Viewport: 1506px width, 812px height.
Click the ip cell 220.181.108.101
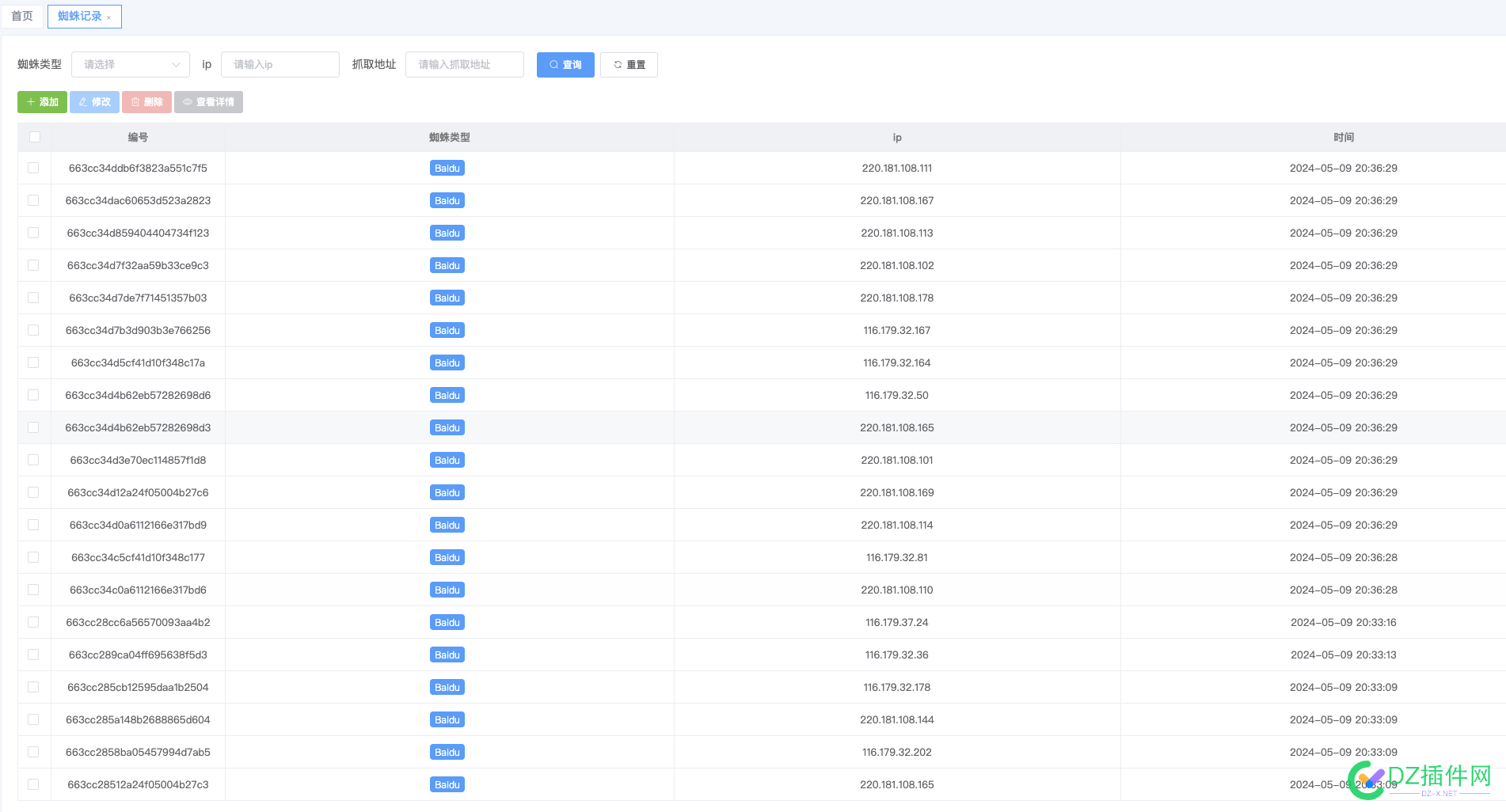tap(897, 460)
